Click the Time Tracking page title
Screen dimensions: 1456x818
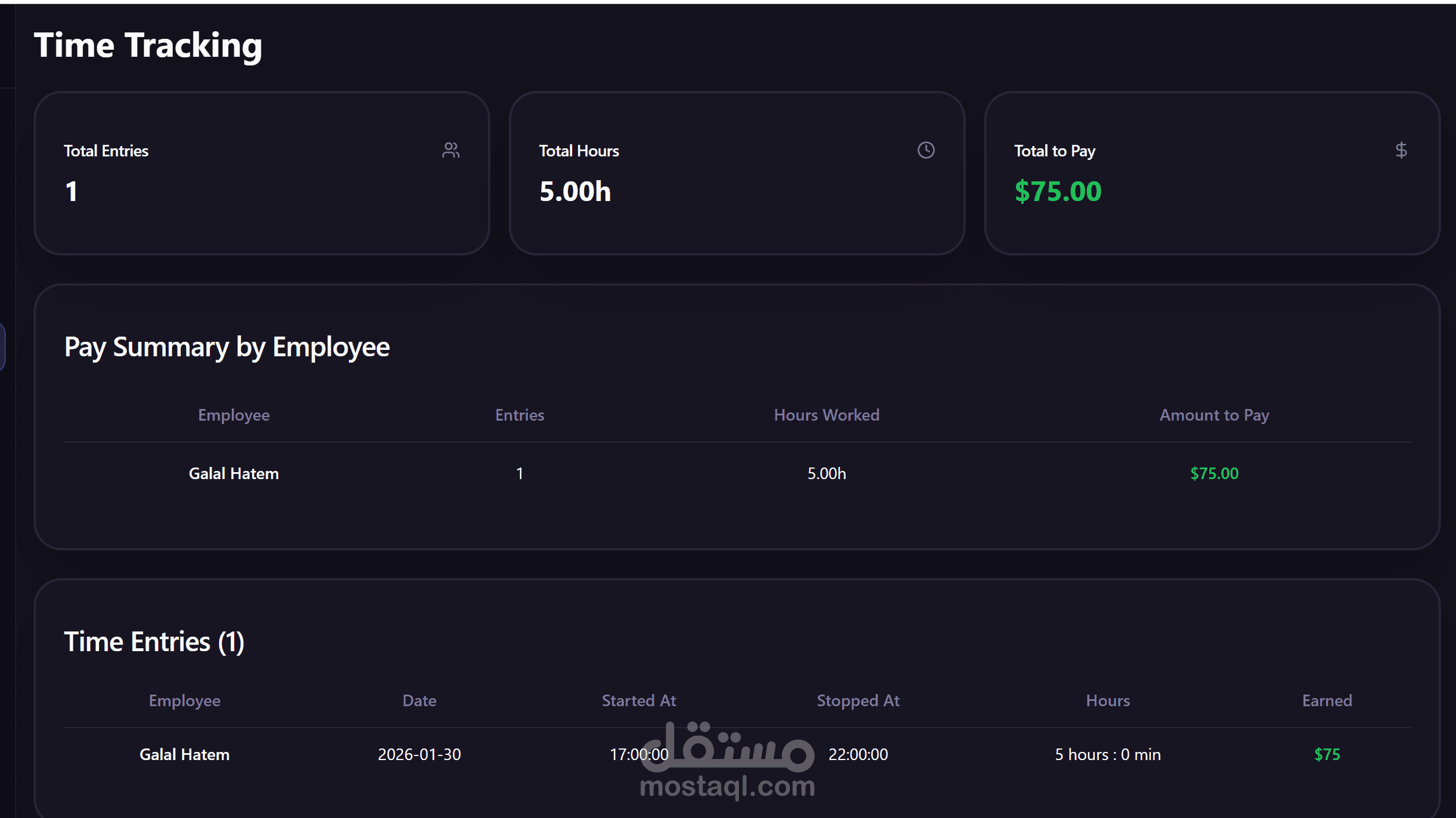point(148,46)
